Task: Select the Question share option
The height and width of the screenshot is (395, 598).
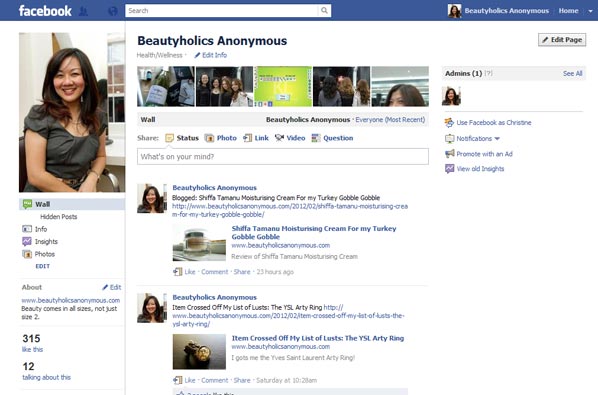Action: tap(332, 138)
